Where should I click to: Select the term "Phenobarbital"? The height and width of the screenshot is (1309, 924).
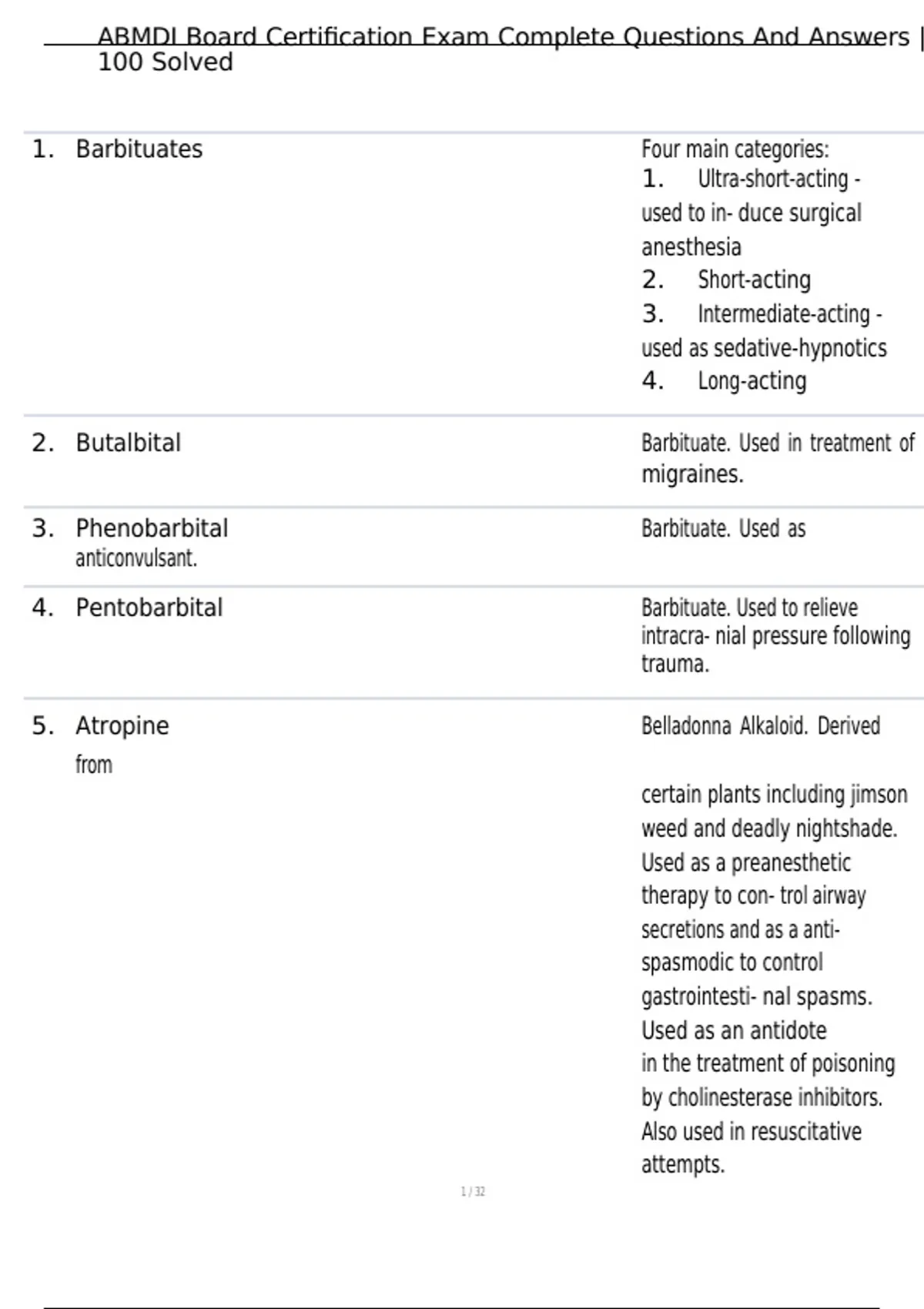click(152, 528)
